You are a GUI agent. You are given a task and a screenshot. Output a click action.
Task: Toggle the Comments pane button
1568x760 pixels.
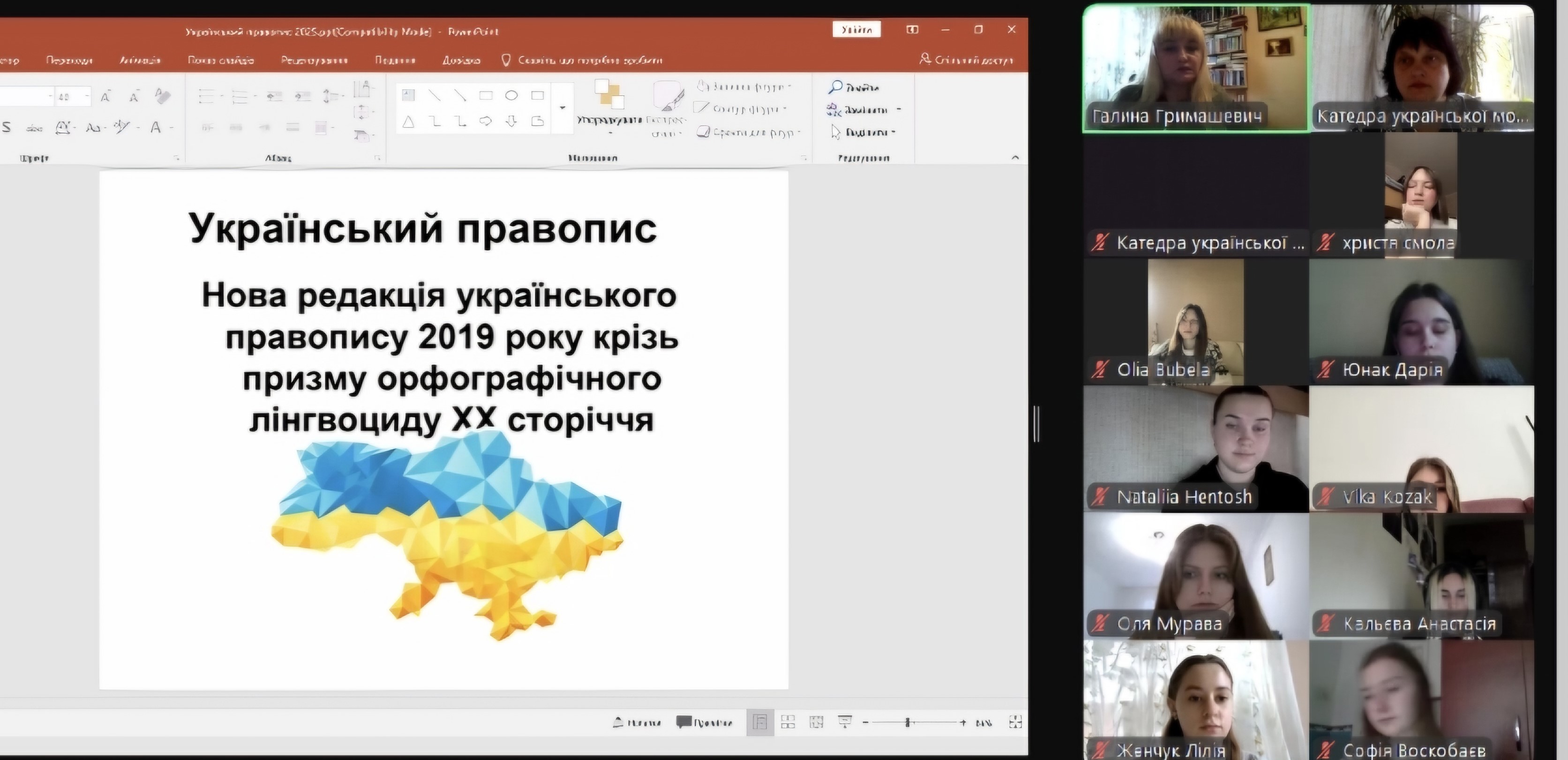click(704, 723)
